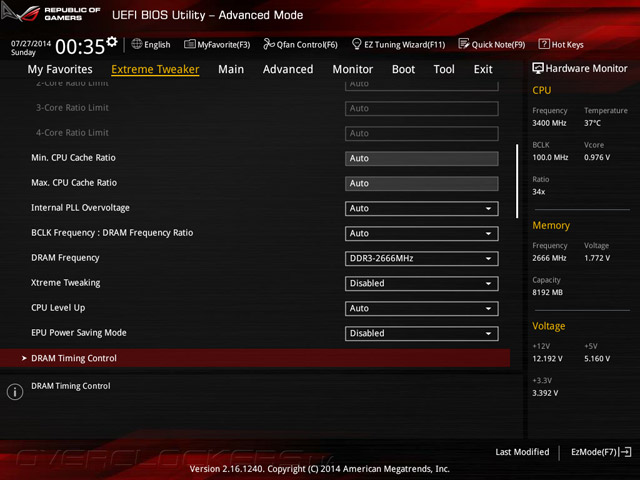Switch to the Monitor tab
640x480 pixels.
pos(353,69)
